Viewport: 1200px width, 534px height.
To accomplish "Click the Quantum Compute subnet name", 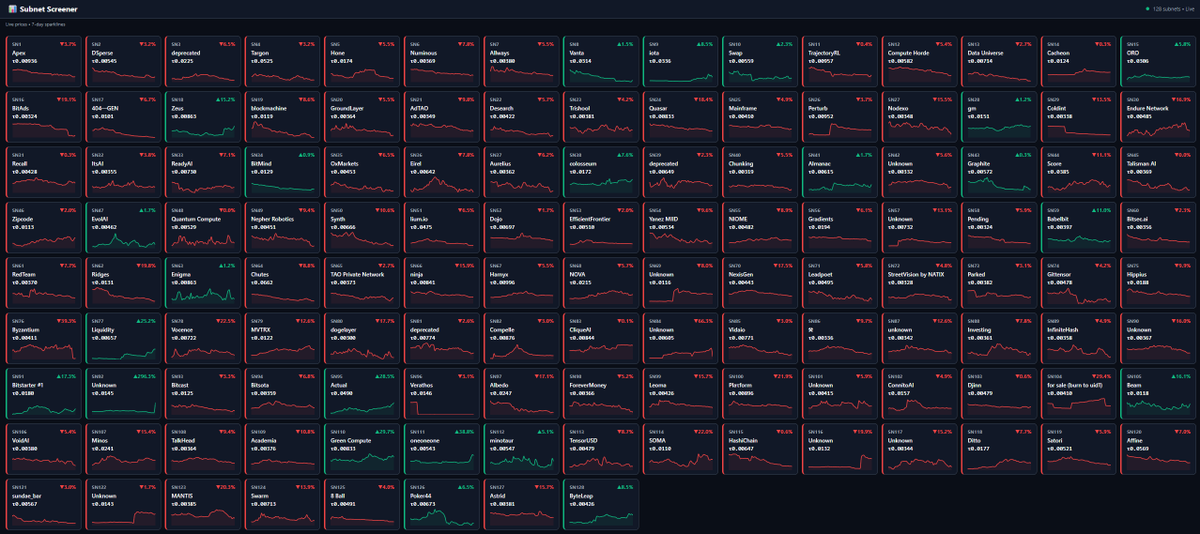I will point(195,218).
